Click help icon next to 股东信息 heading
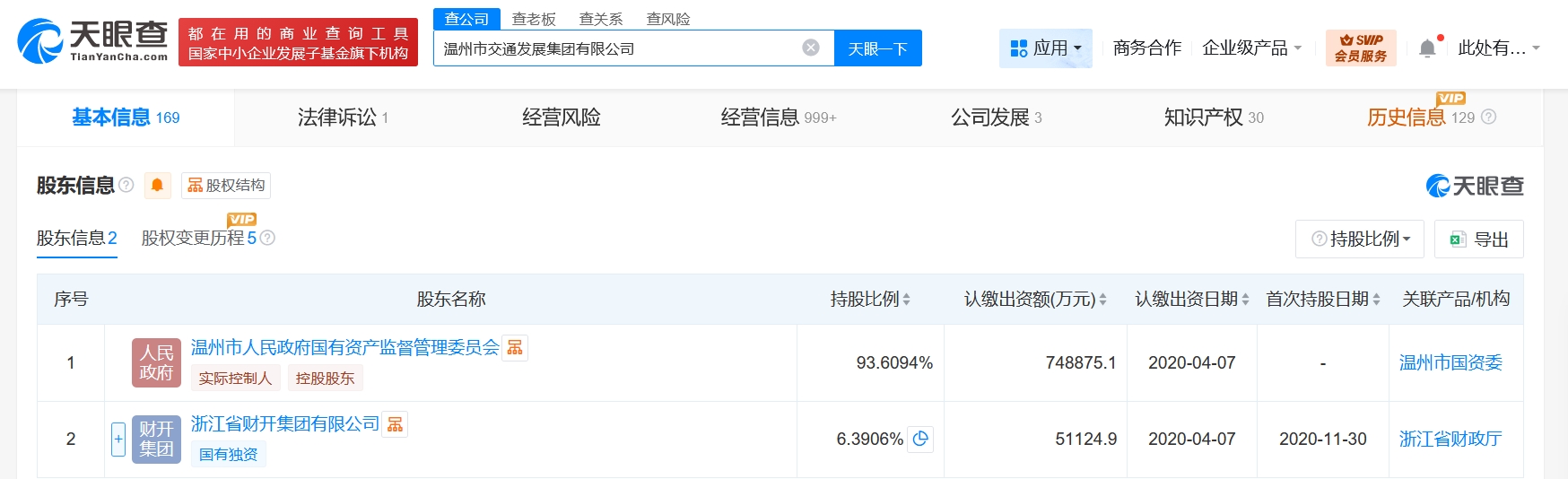The height and width of the screenshot is (479, 1568). (x=126, y=185)
